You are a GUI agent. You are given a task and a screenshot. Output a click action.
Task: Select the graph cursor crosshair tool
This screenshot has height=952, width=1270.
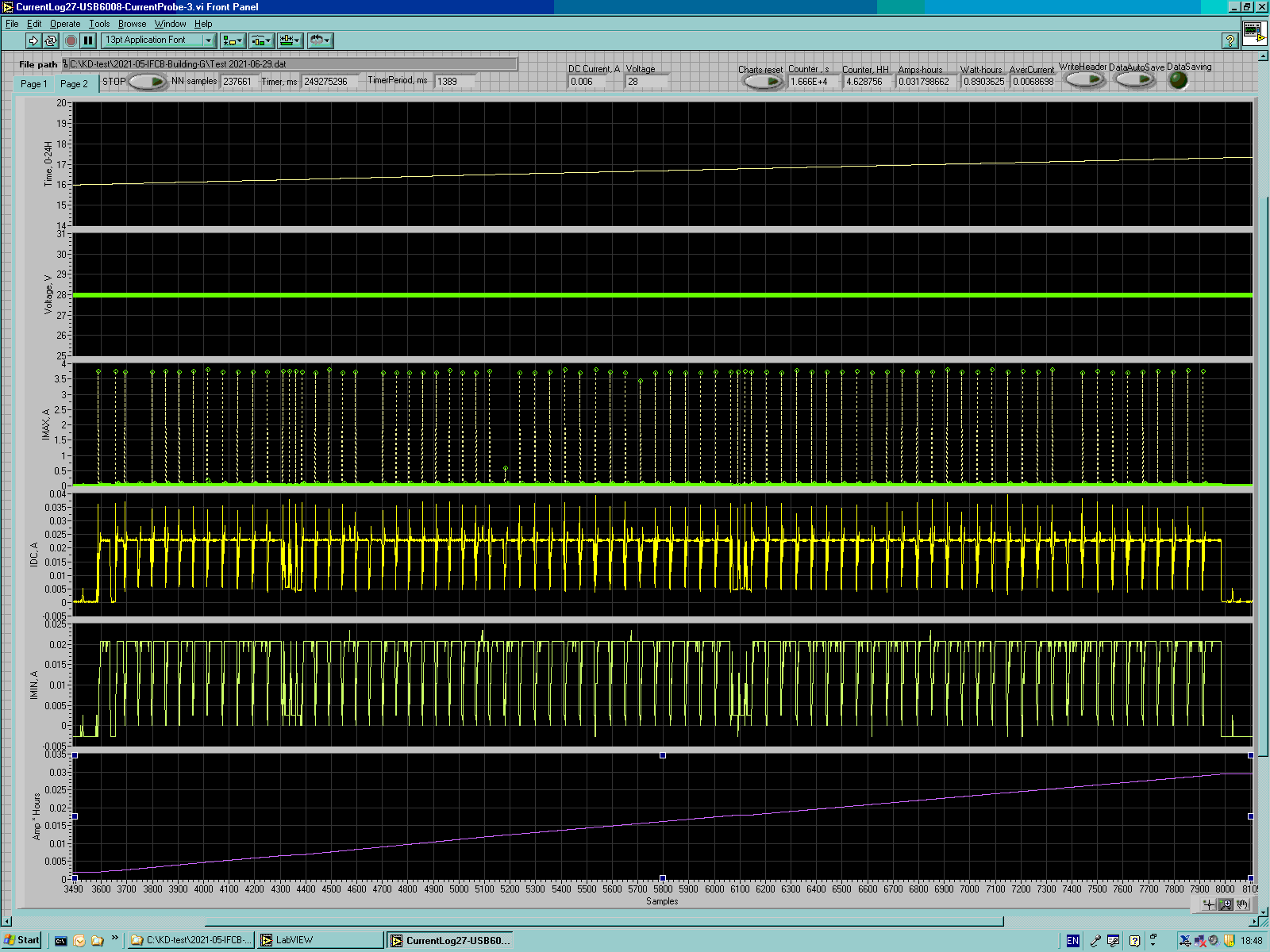[x=1208, y=904]
